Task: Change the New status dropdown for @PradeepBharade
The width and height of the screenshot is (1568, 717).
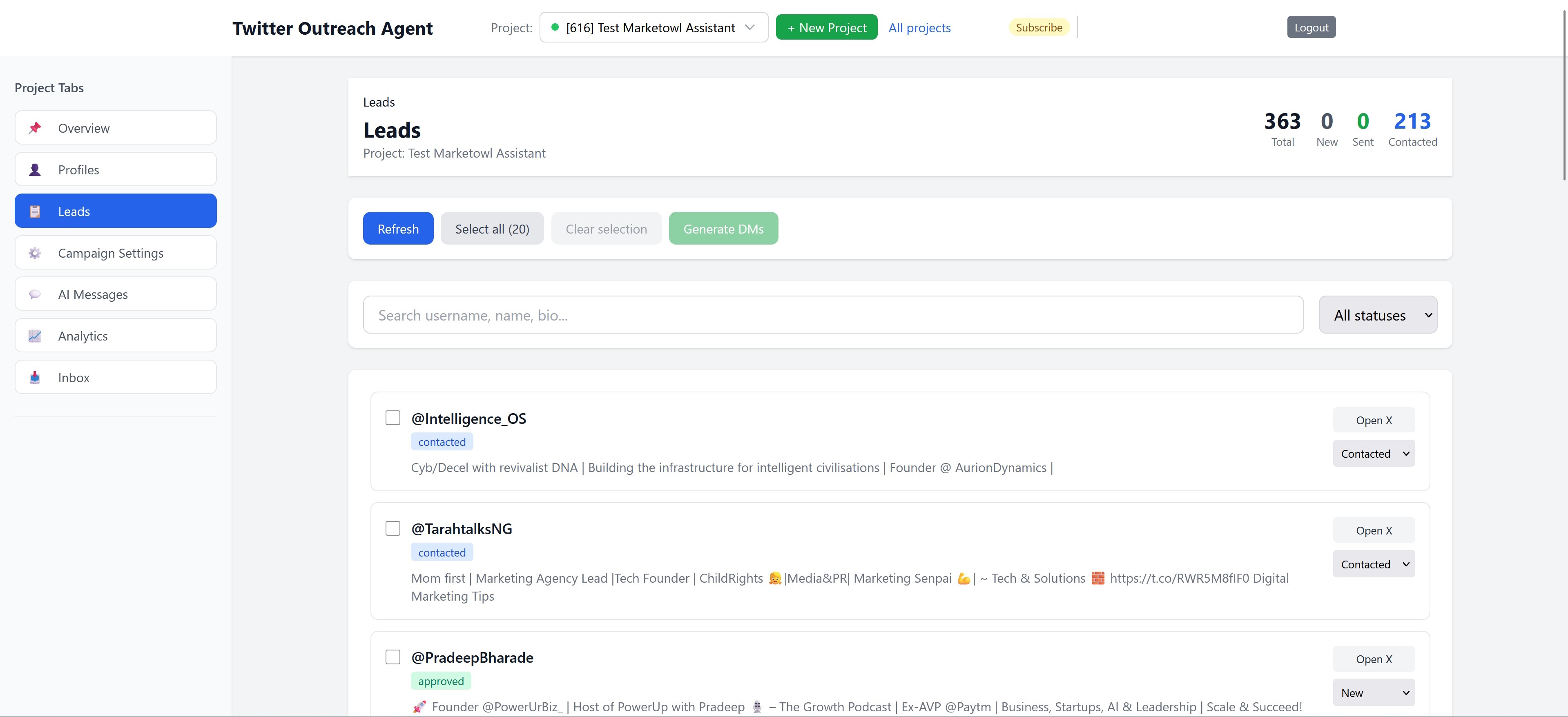Action: (x=1373, y=693)
